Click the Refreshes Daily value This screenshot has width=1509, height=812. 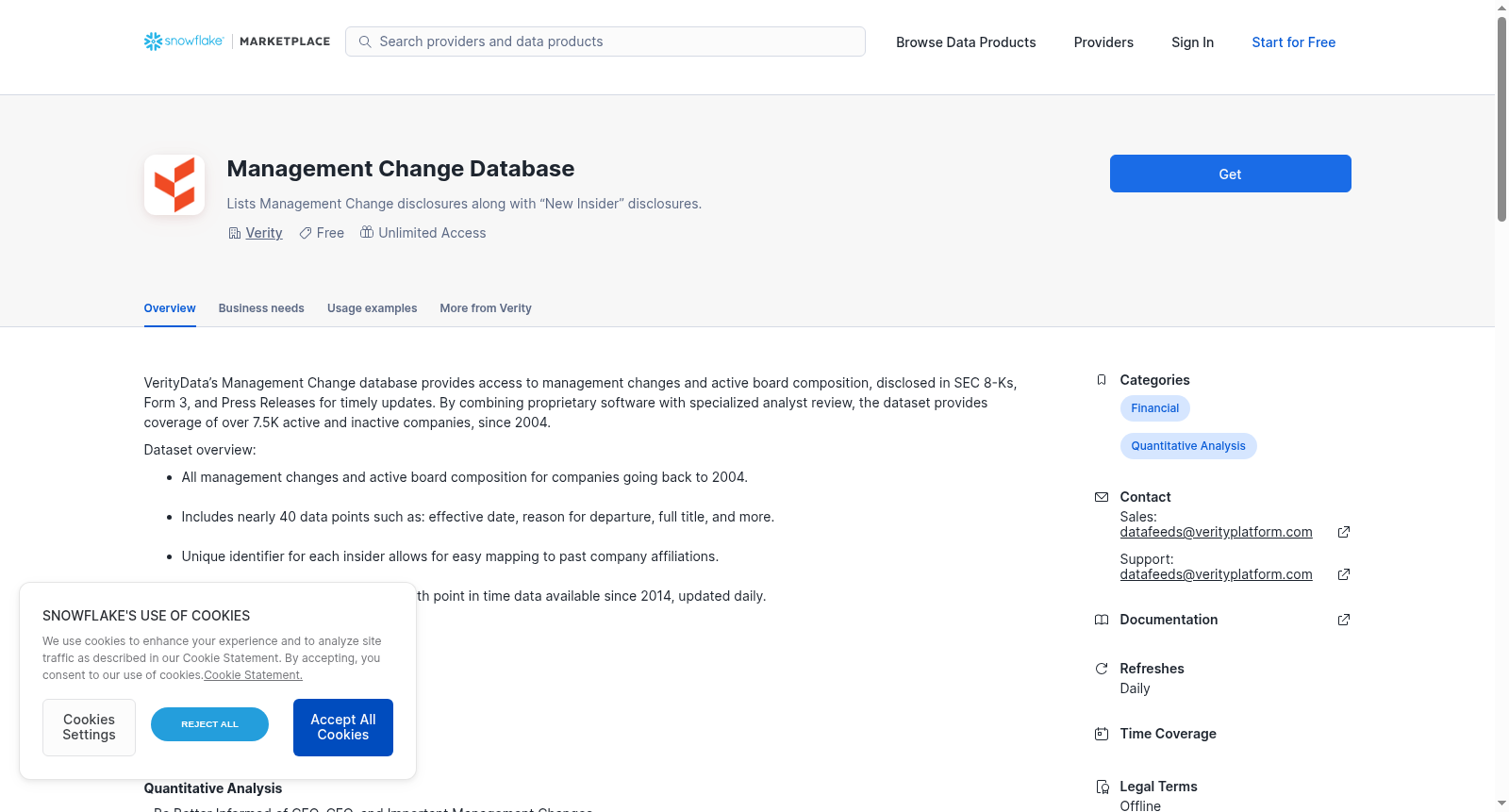point(1135,688)
